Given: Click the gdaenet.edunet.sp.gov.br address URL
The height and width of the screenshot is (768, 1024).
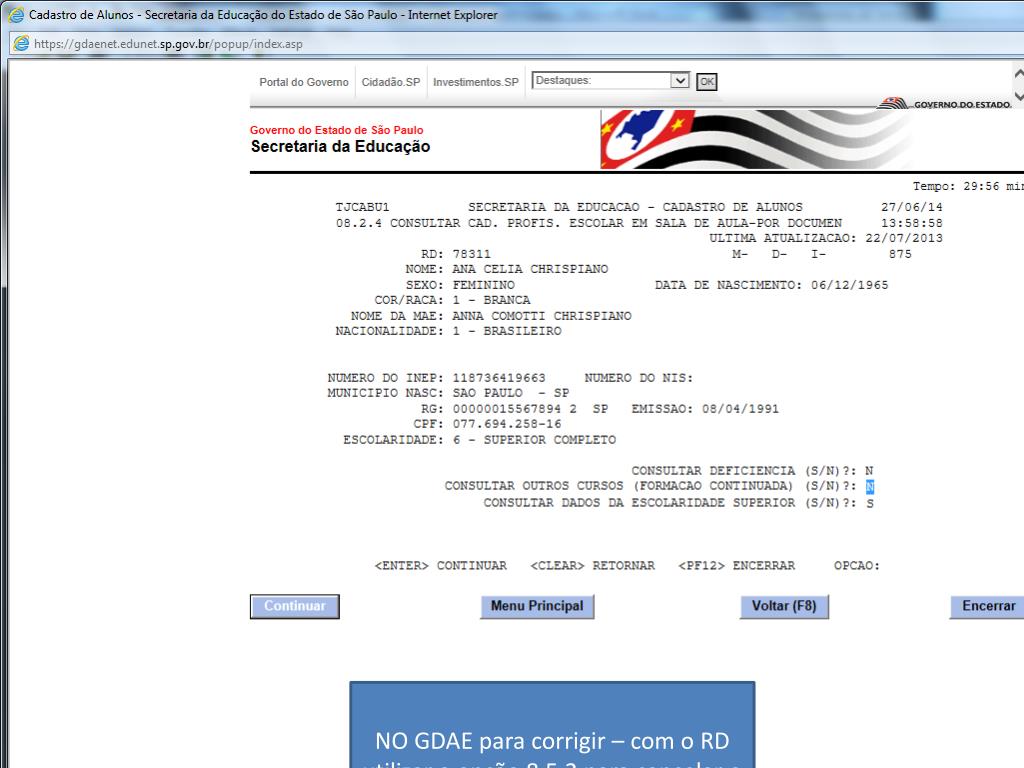Looking at the screenshot, I should [x=160, y=44].
